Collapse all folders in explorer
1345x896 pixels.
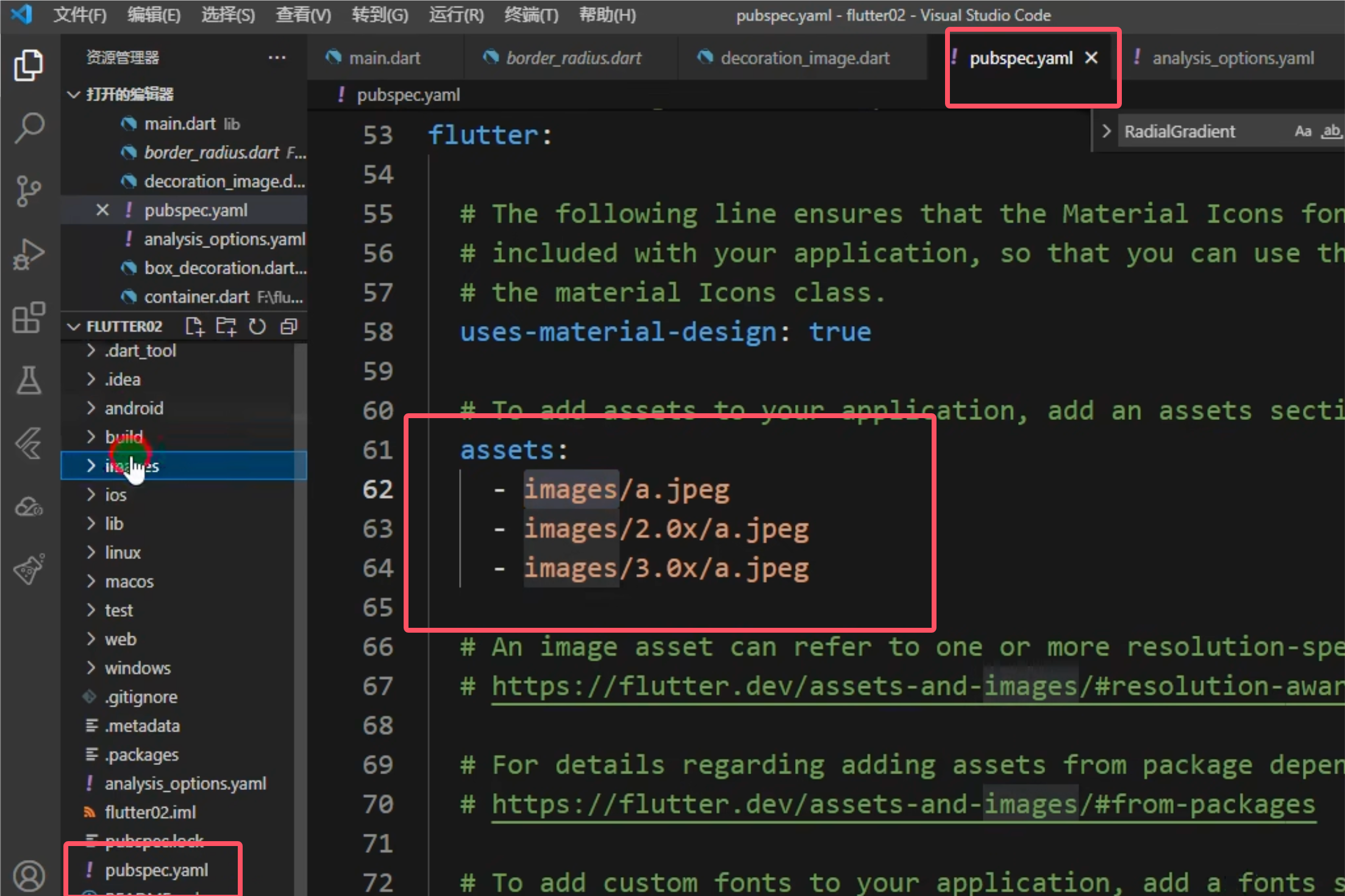(289, 327)
